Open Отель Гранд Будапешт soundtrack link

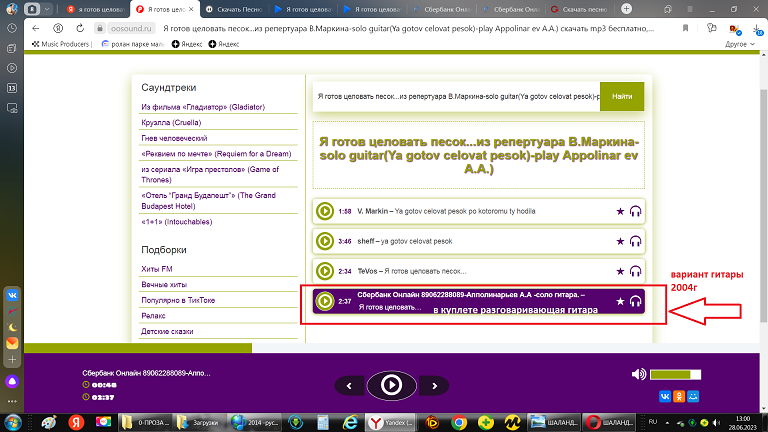point(208,200)
